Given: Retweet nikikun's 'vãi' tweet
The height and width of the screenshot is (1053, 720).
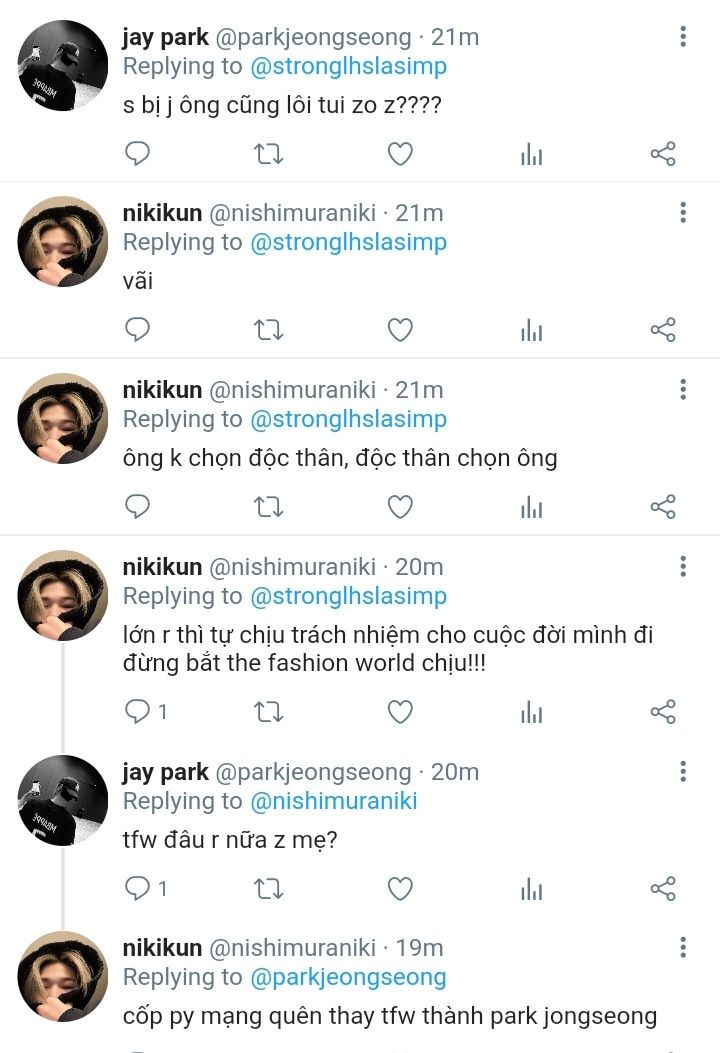Looking at the screenshot, I should [268, 330].
